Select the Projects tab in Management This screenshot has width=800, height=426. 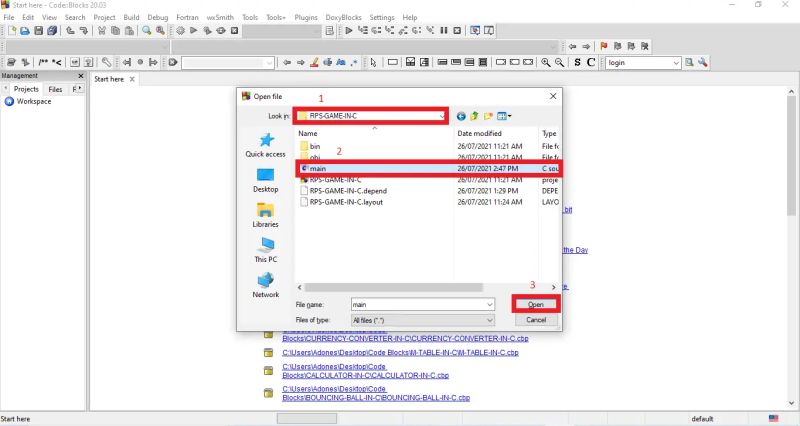(26, 89)
